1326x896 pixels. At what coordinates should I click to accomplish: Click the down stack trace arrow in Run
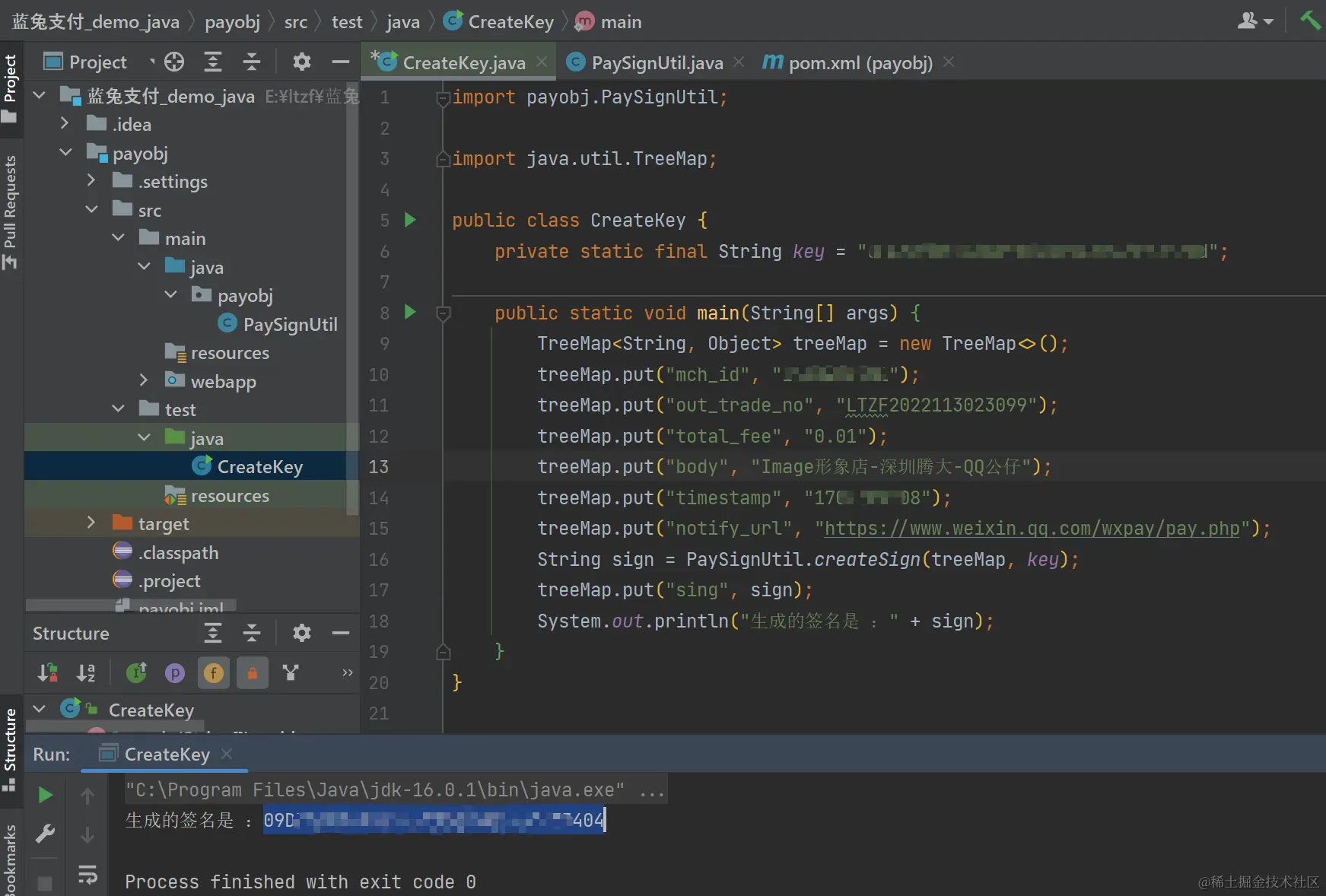pyautogui.click(x=87, y=835)
